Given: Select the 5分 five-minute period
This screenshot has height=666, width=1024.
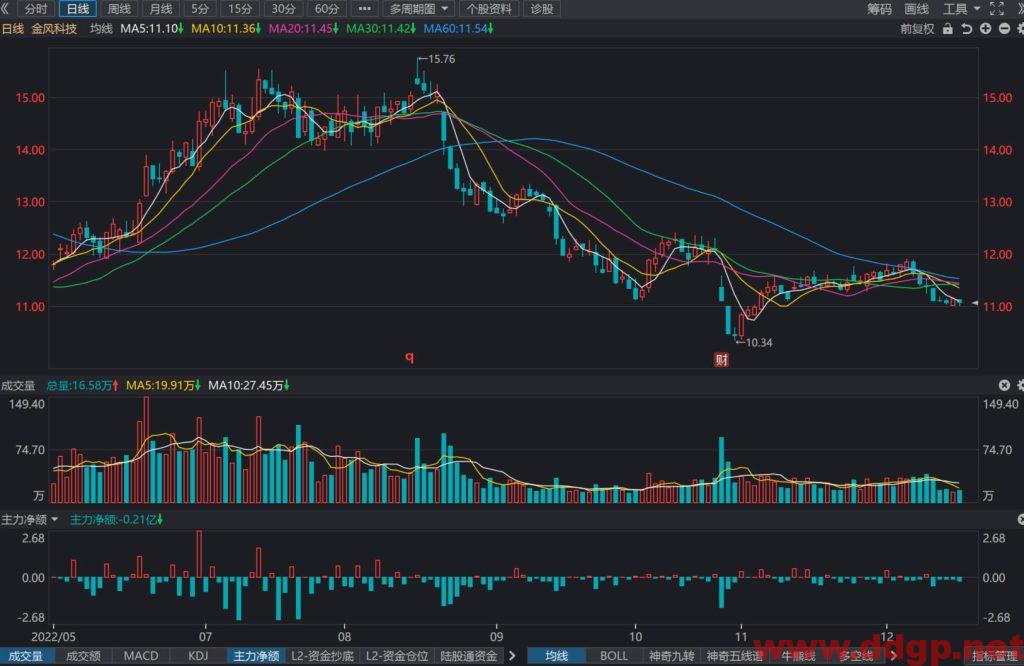Looking at the screenshot, I should pyautogui.click(x=200, y=8).
